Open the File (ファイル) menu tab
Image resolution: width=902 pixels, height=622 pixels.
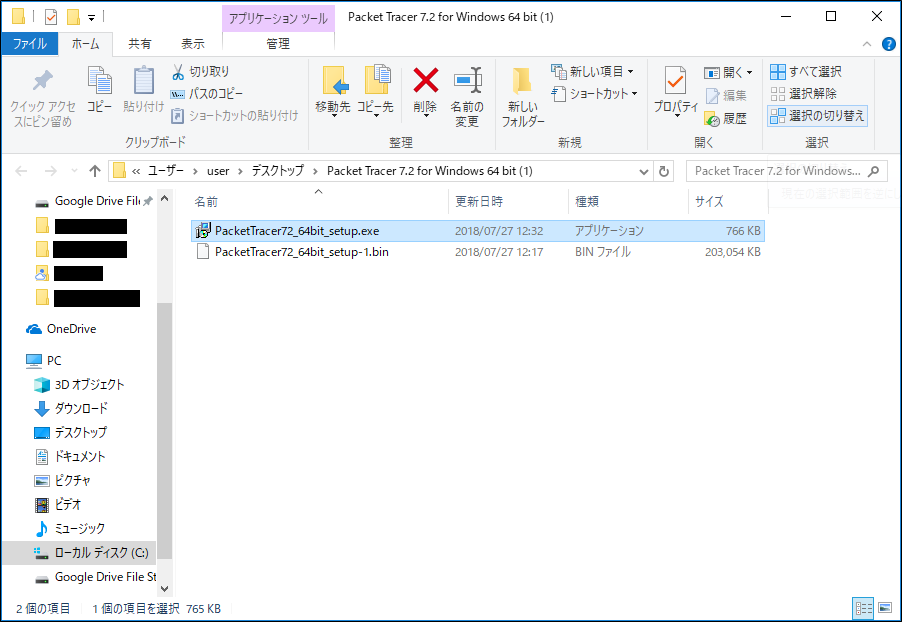pyautogui.click(x=30, y=44)
